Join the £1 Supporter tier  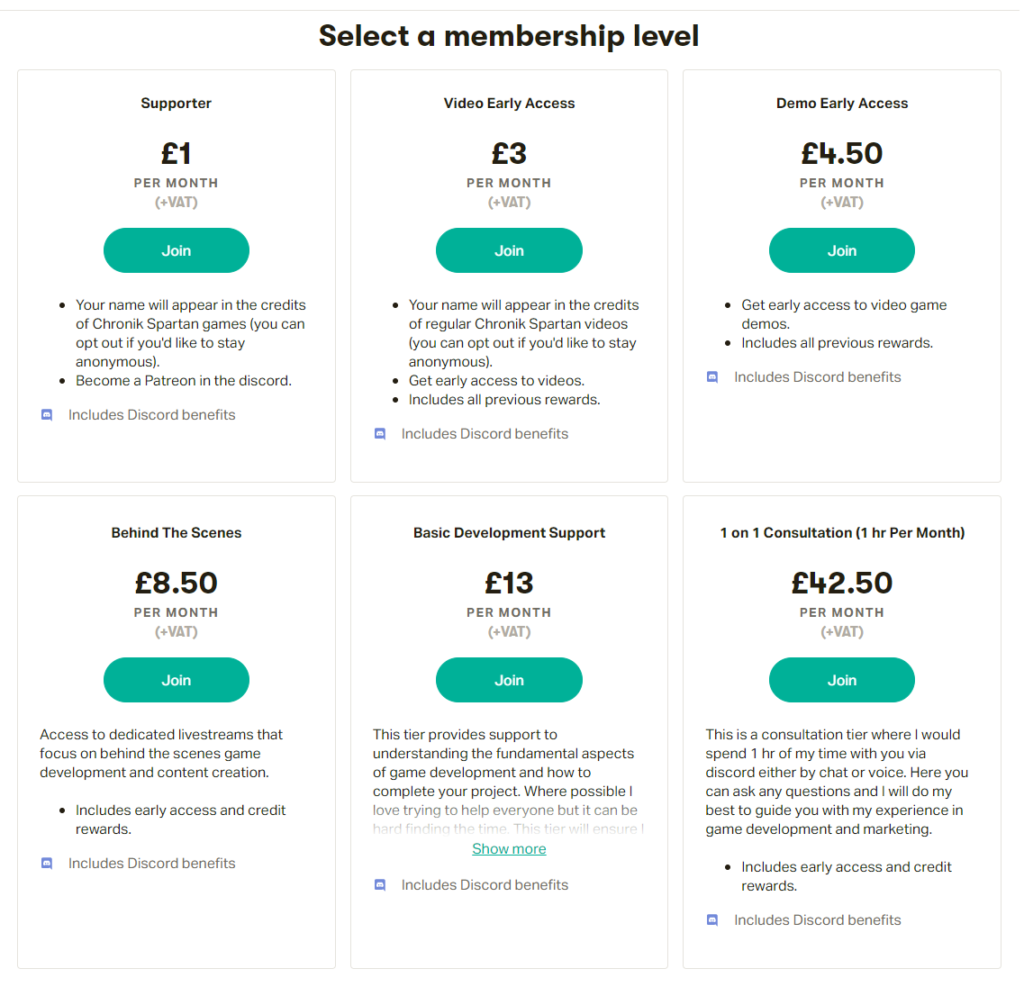click(x=176, y=251)
